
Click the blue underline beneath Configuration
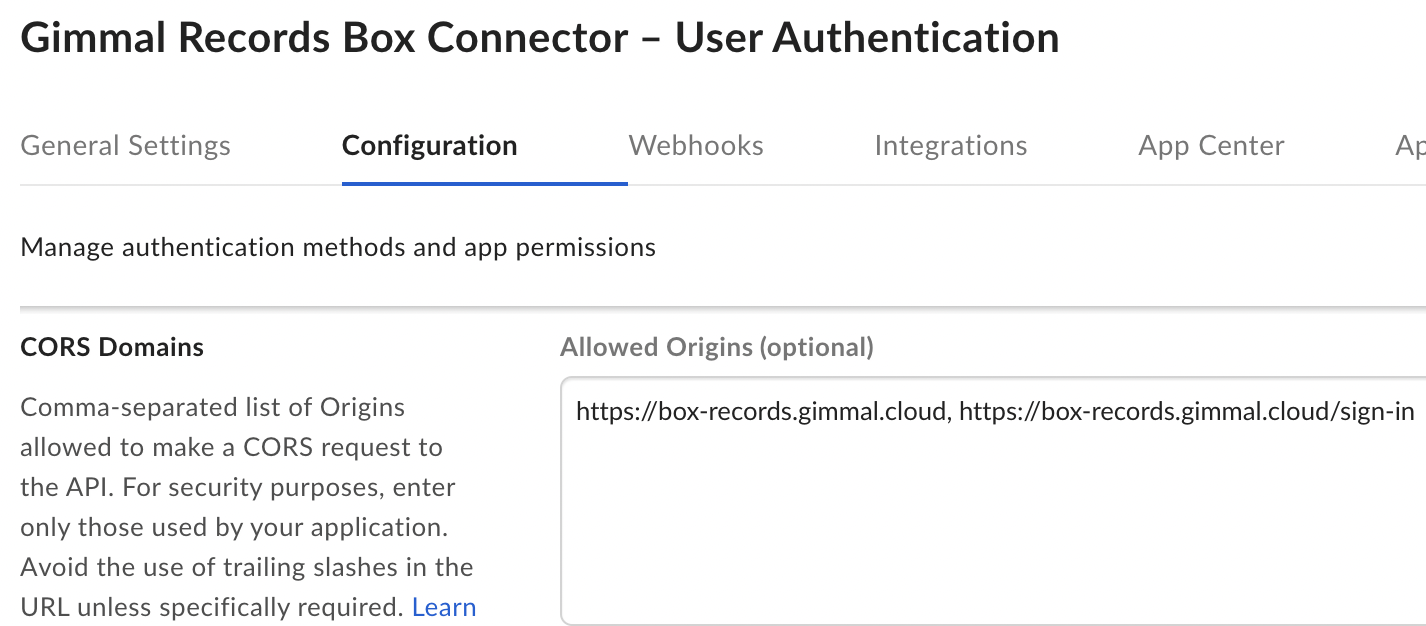point(484,184)
